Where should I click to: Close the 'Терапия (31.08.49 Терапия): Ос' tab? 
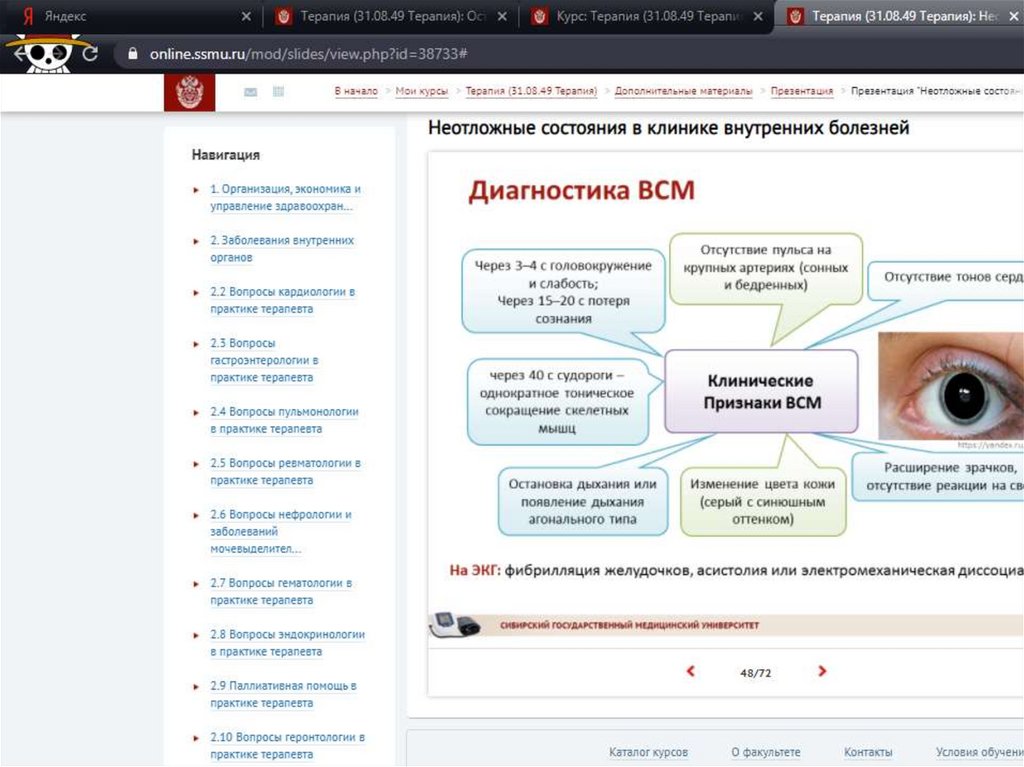(x=502, y=16)
